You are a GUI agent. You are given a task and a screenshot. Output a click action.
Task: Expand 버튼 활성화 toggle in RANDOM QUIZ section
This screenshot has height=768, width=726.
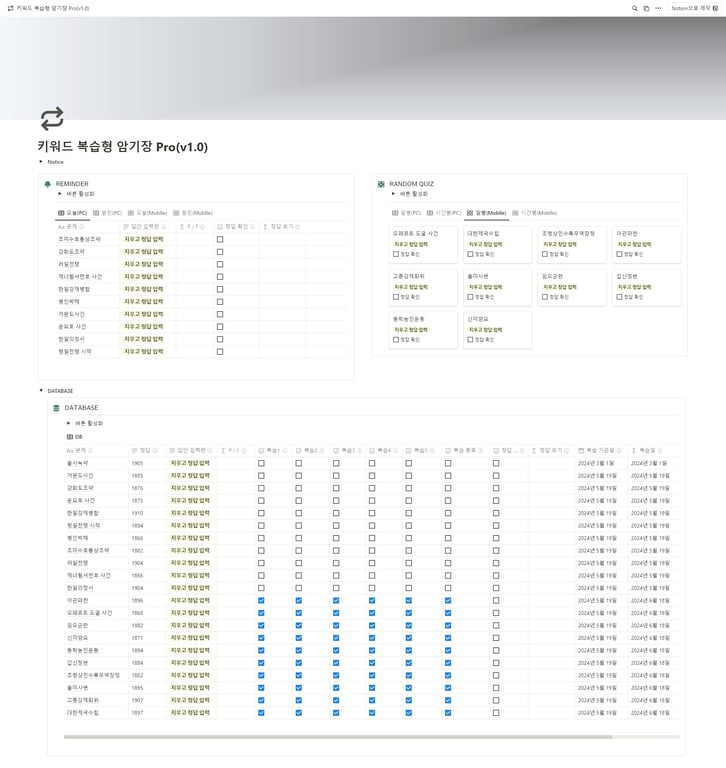click(393, 194)
